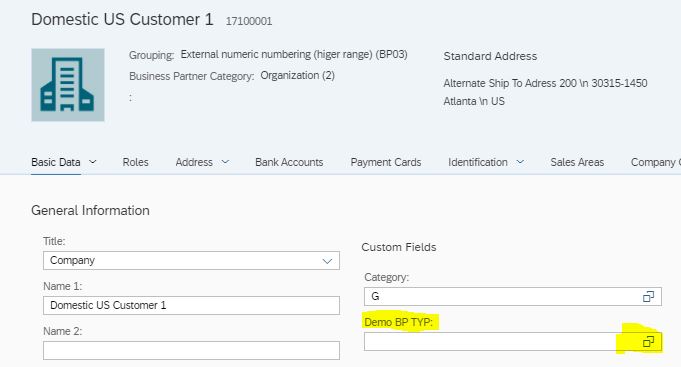
Task: Click the Domestic US Customer 1 page title
Action: [122, 20]
